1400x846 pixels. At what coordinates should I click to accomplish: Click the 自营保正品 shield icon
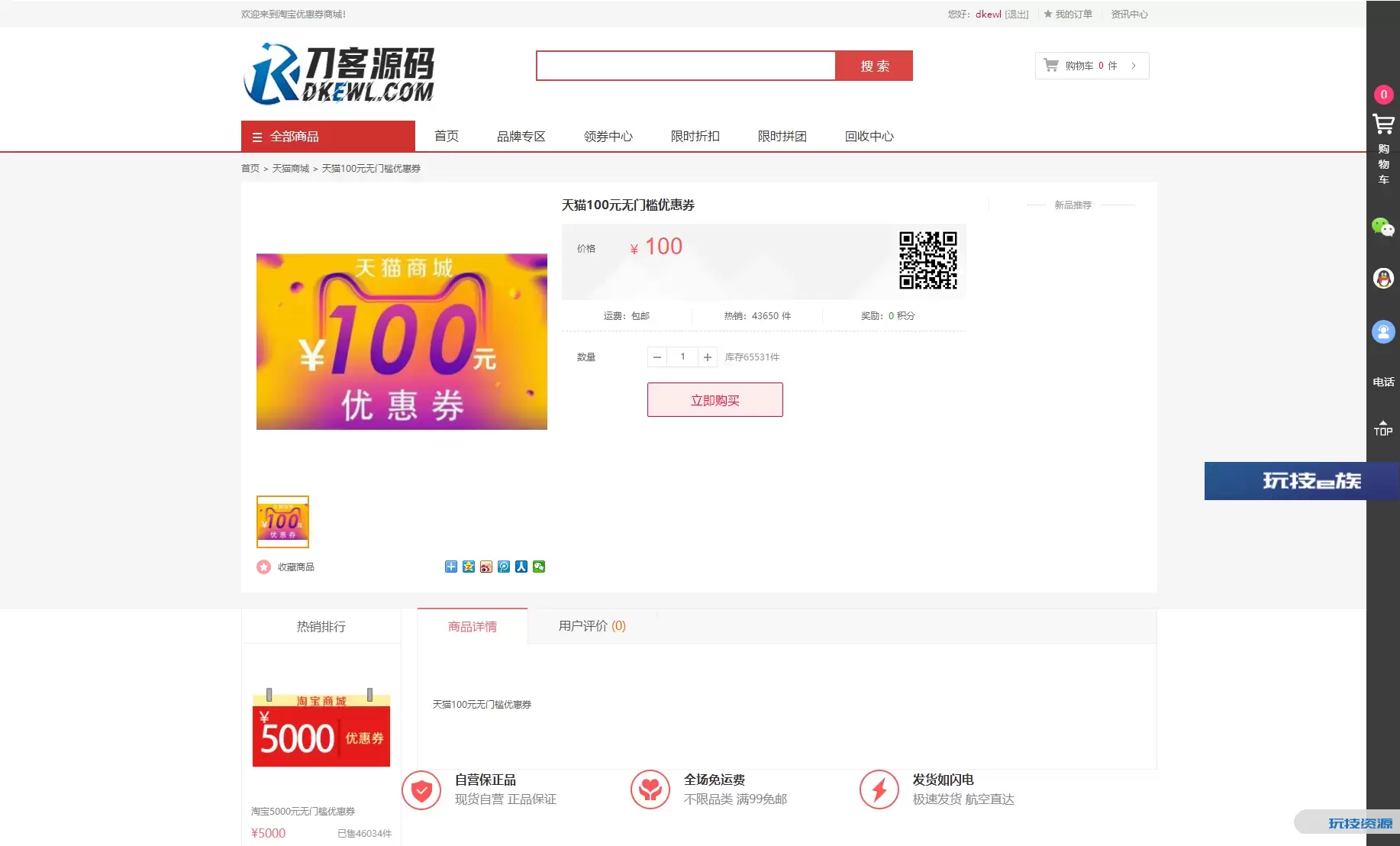[x=421, y=790]
